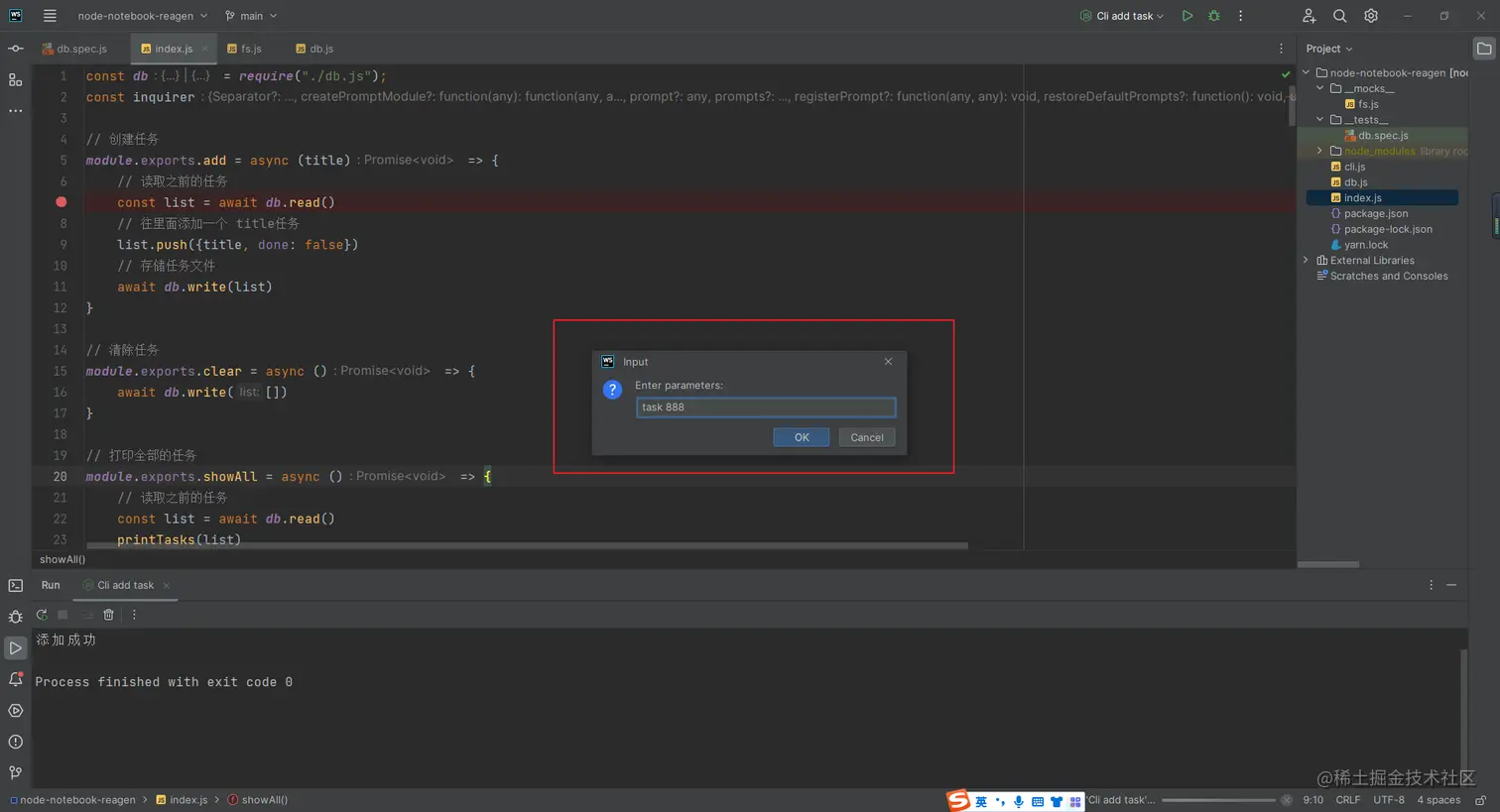Rerun Cli add task in the Run panel

click(x=42, y=615)
